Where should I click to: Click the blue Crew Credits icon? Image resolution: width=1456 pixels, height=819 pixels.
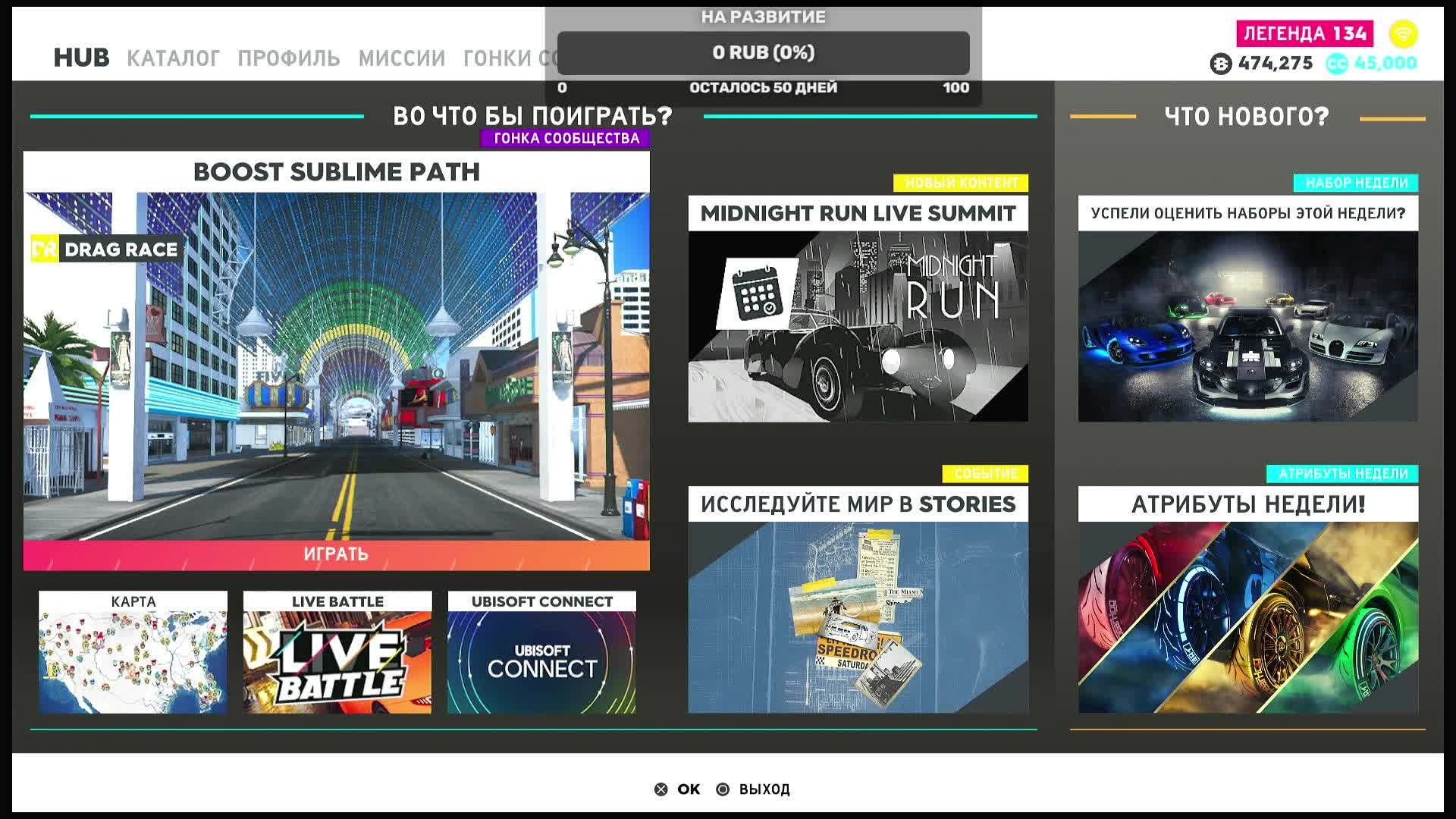[x=1336, y=64]
